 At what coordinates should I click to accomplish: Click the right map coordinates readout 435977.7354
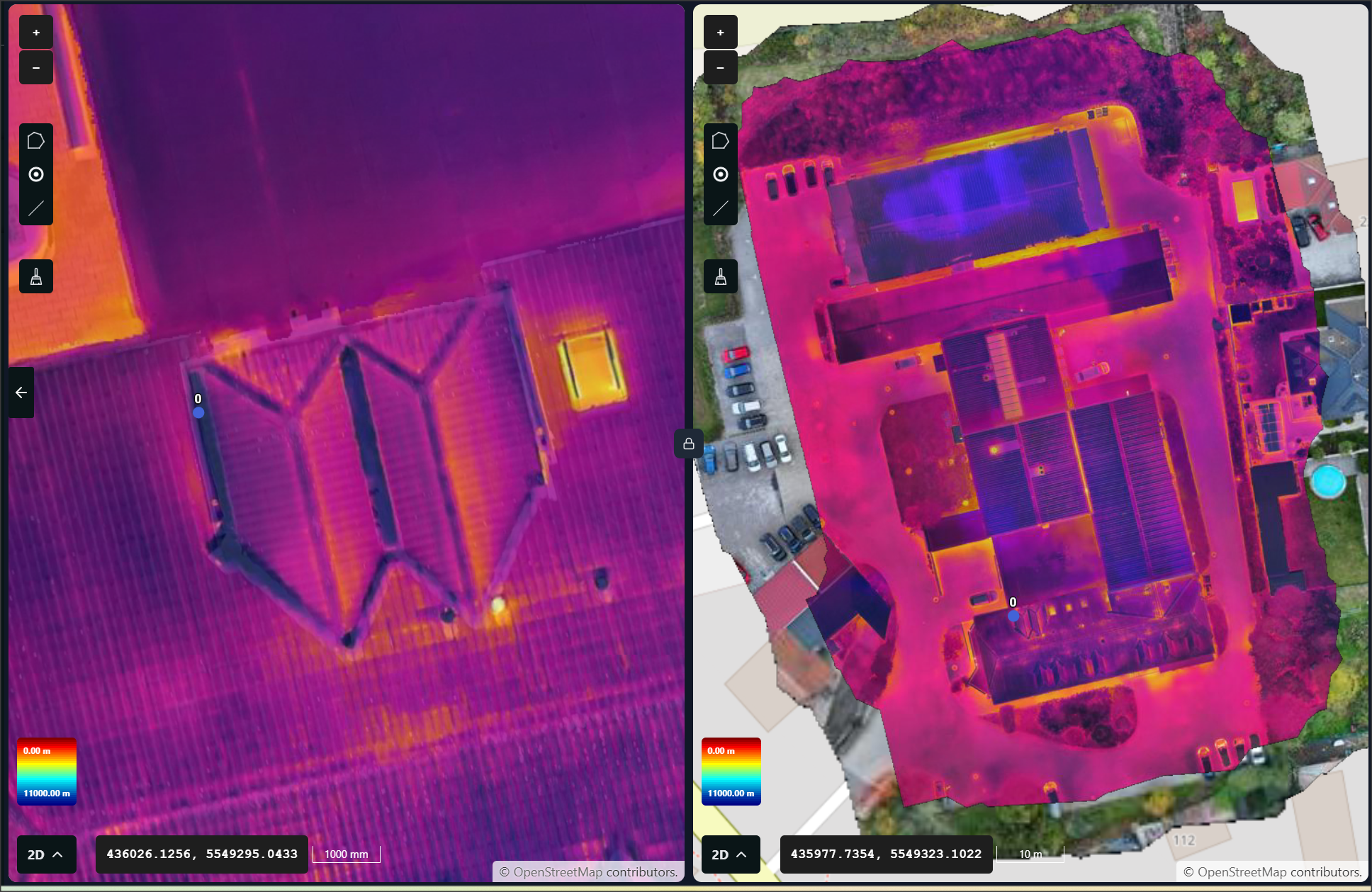(x=887, y=854)
